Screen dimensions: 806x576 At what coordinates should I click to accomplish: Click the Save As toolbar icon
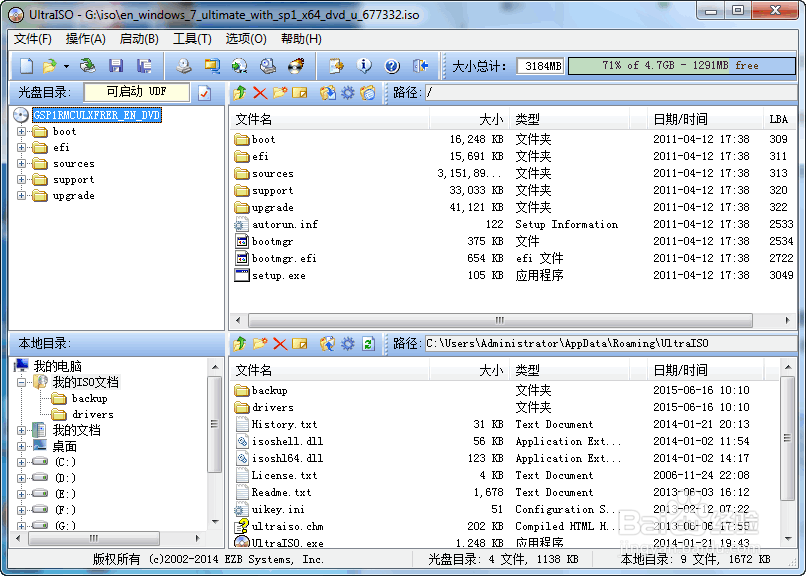(x=144, y=66)
